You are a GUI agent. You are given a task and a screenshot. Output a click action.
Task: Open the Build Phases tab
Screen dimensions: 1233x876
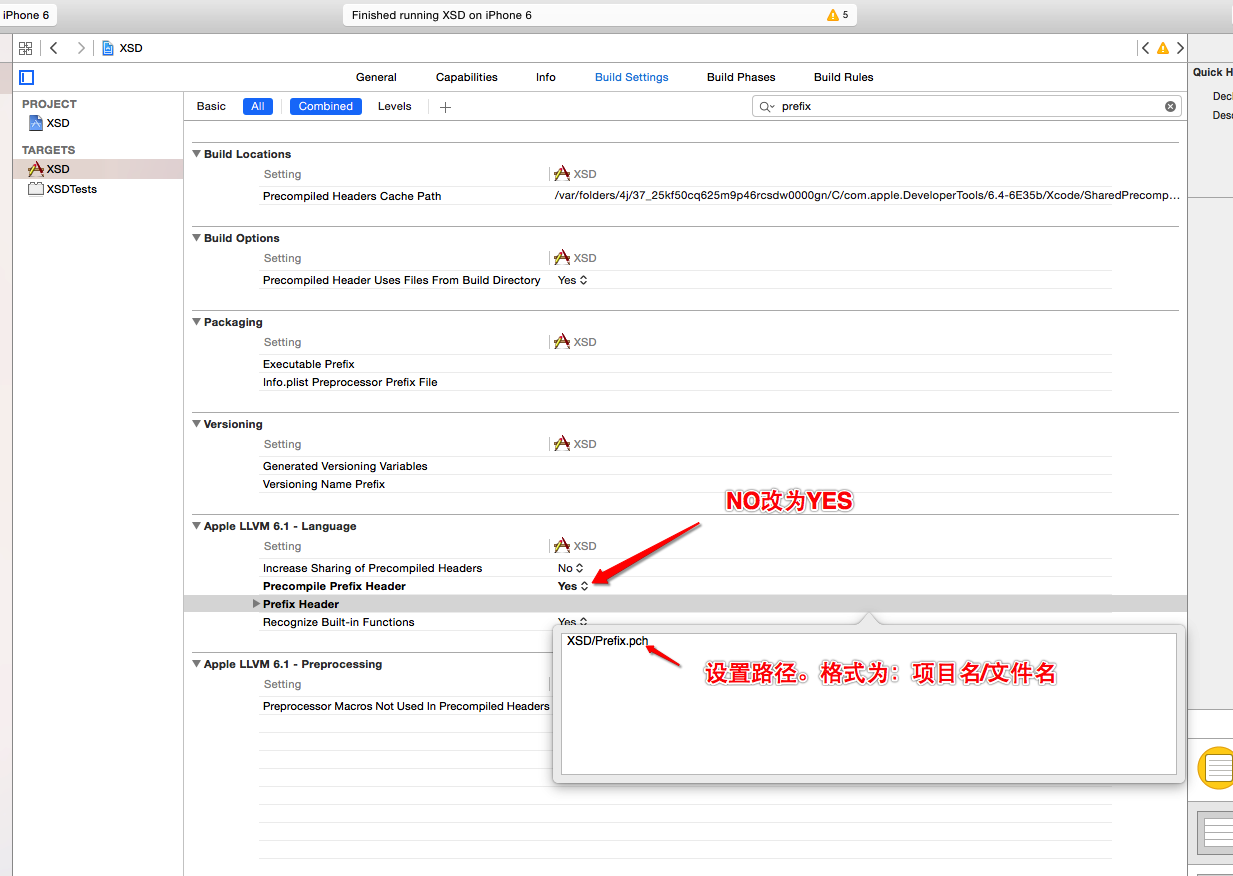pos(741,77)
